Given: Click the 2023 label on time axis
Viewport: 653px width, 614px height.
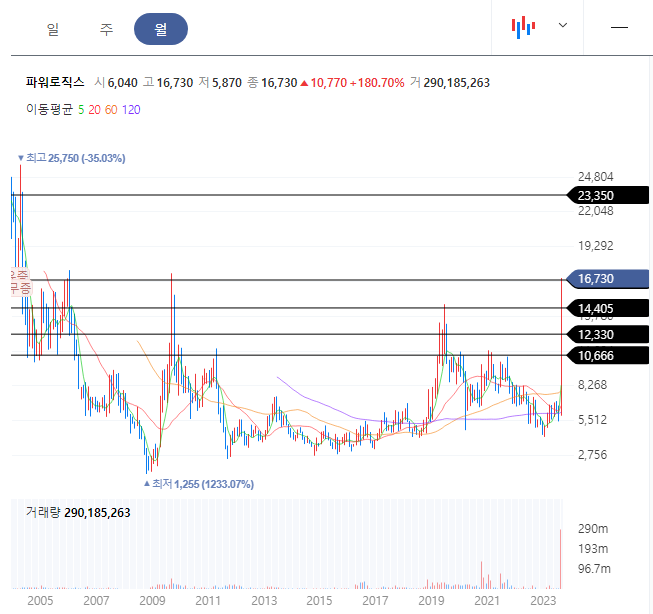Looking at the screenshot, I should (543, 601).
